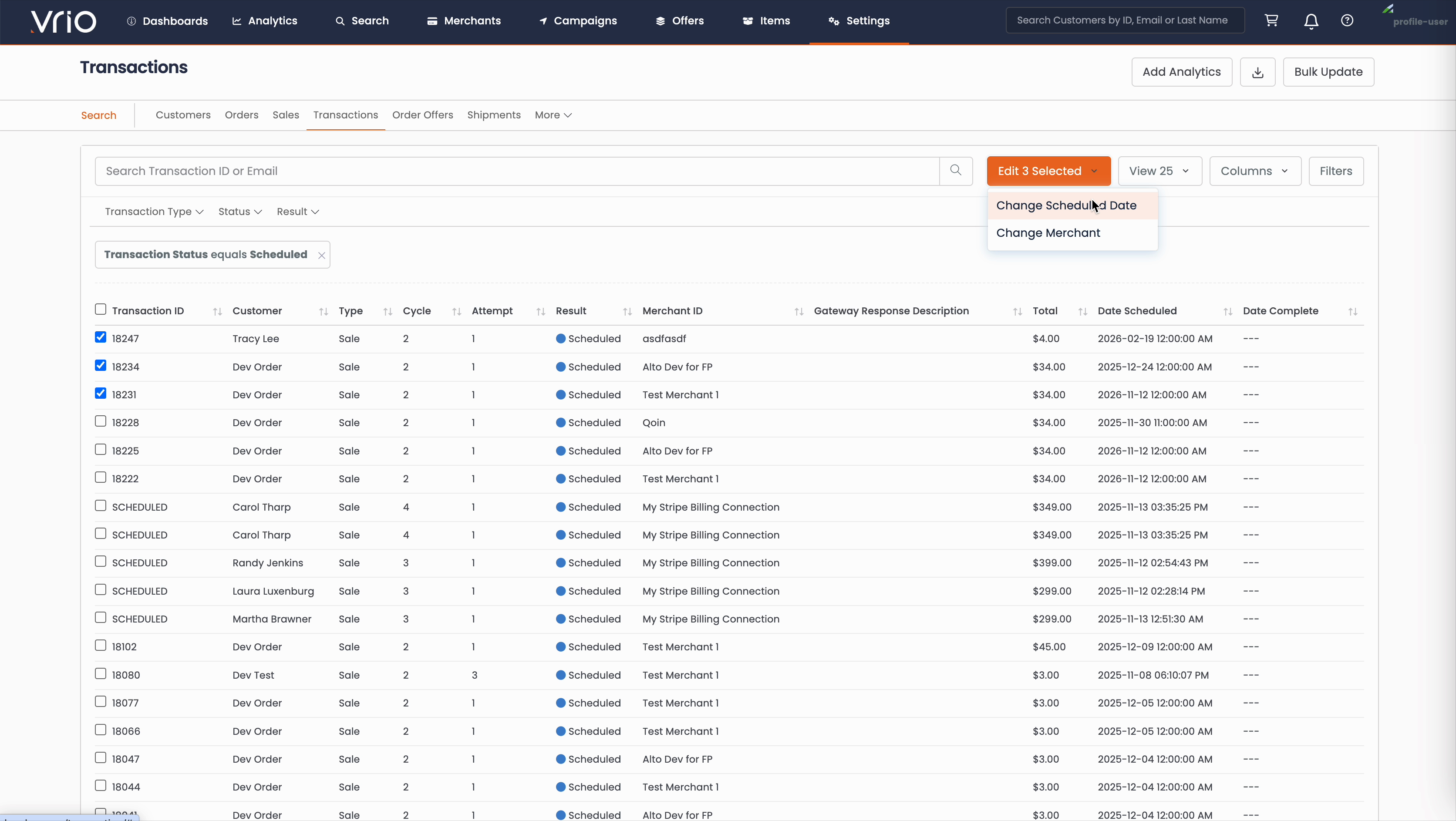The image size is (1456, 821).
Task: Expand the View 25 dropdown
Action: tap(1159, 171)
